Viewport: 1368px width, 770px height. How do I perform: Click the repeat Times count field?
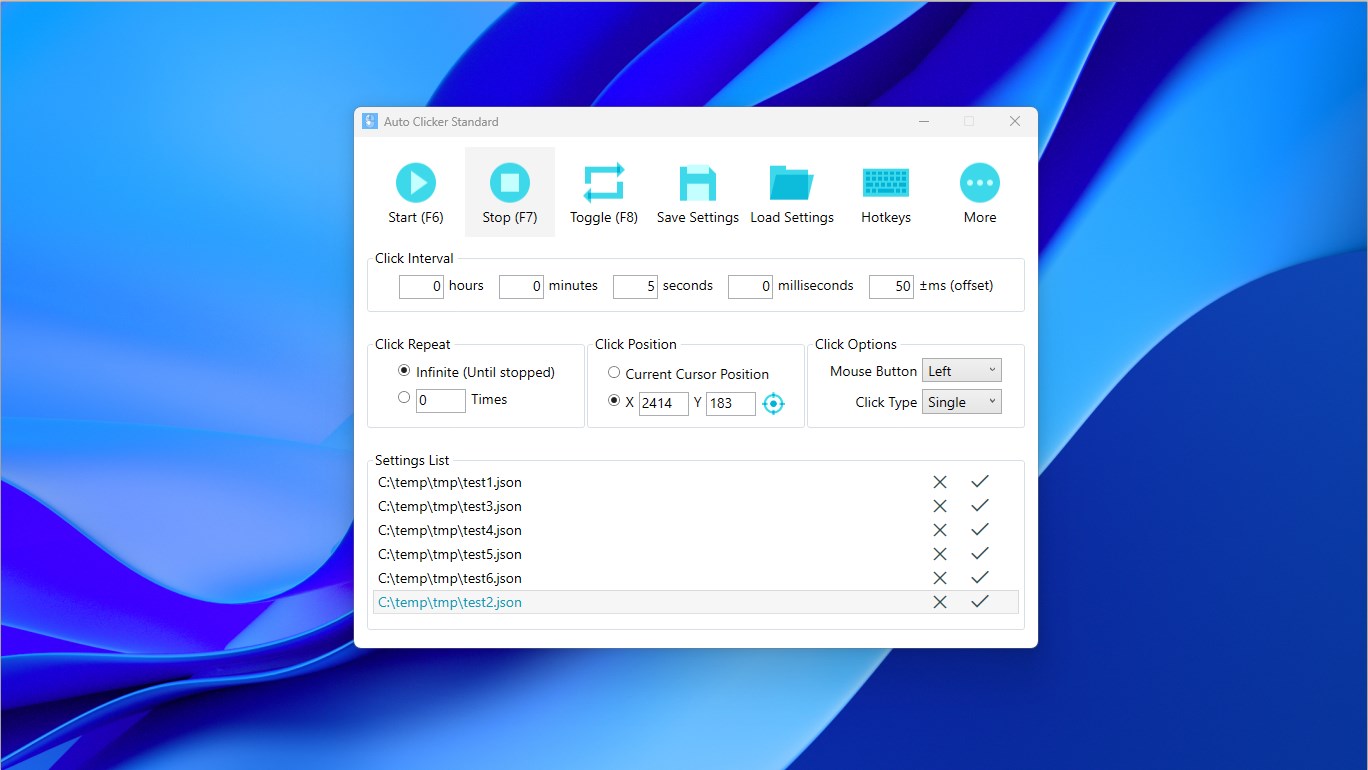tap(441, 401)
